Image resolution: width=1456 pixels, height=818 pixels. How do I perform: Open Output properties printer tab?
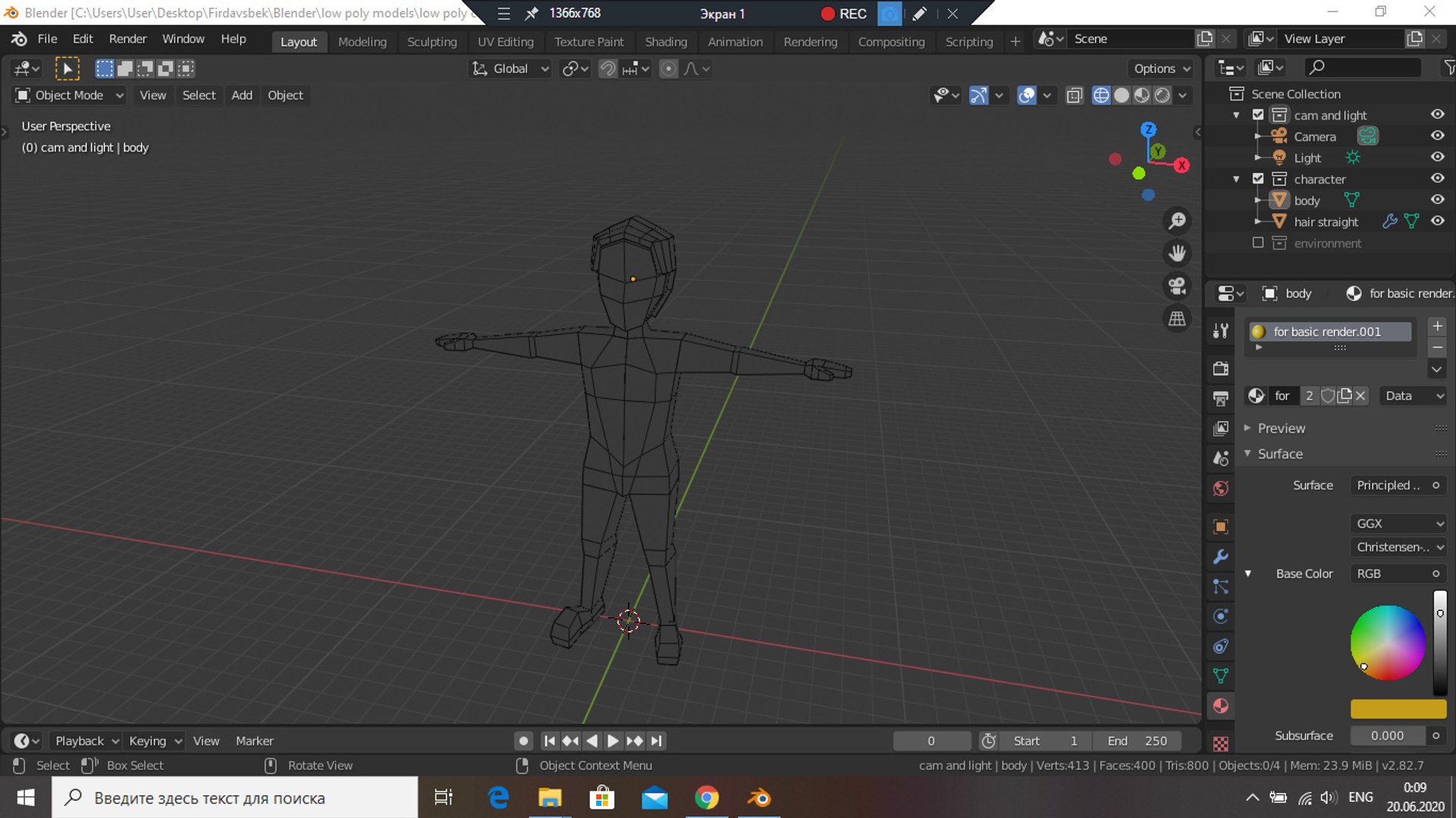[1220, 398]
